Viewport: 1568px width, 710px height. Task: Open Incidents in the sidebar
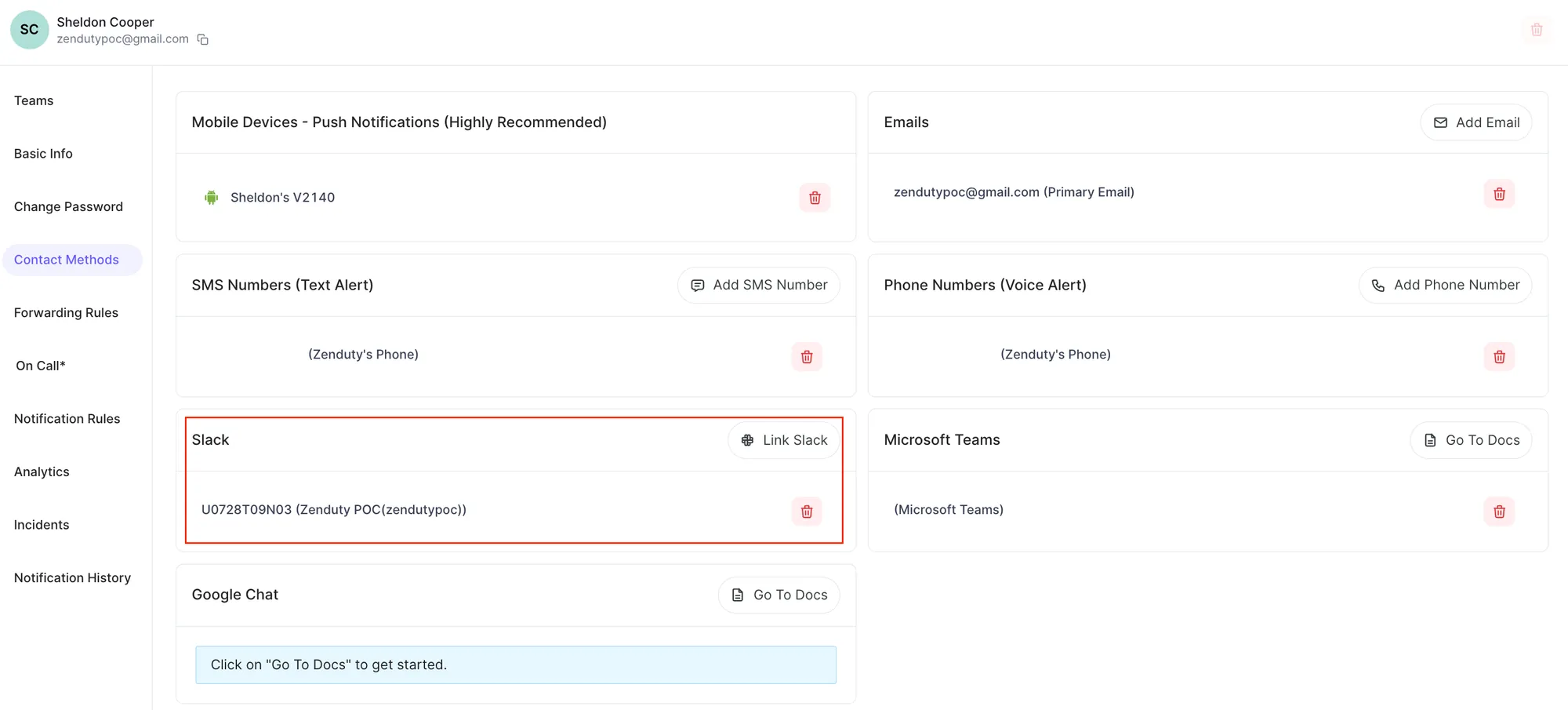tap(42, 525)
